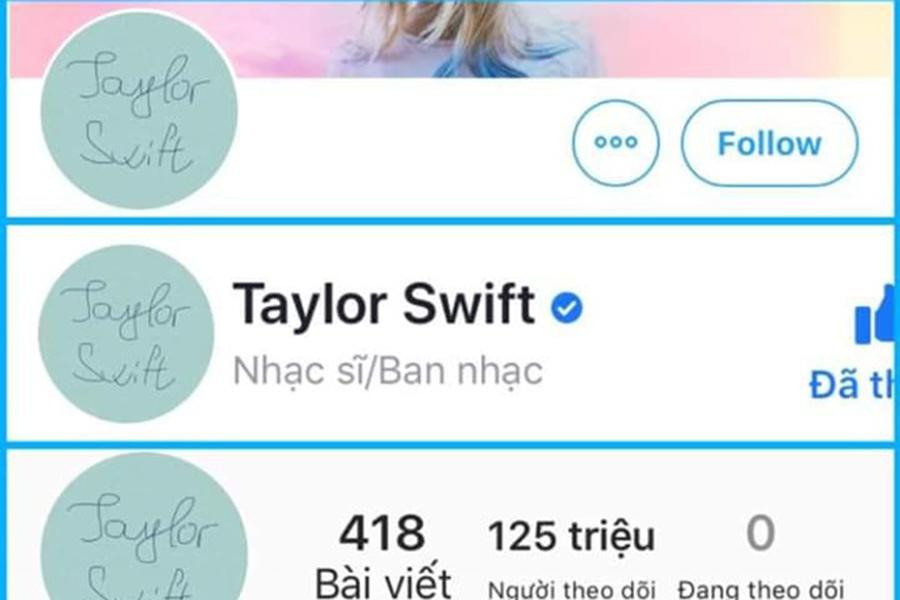Open the Đang theo dõi following list

[761, 590]
